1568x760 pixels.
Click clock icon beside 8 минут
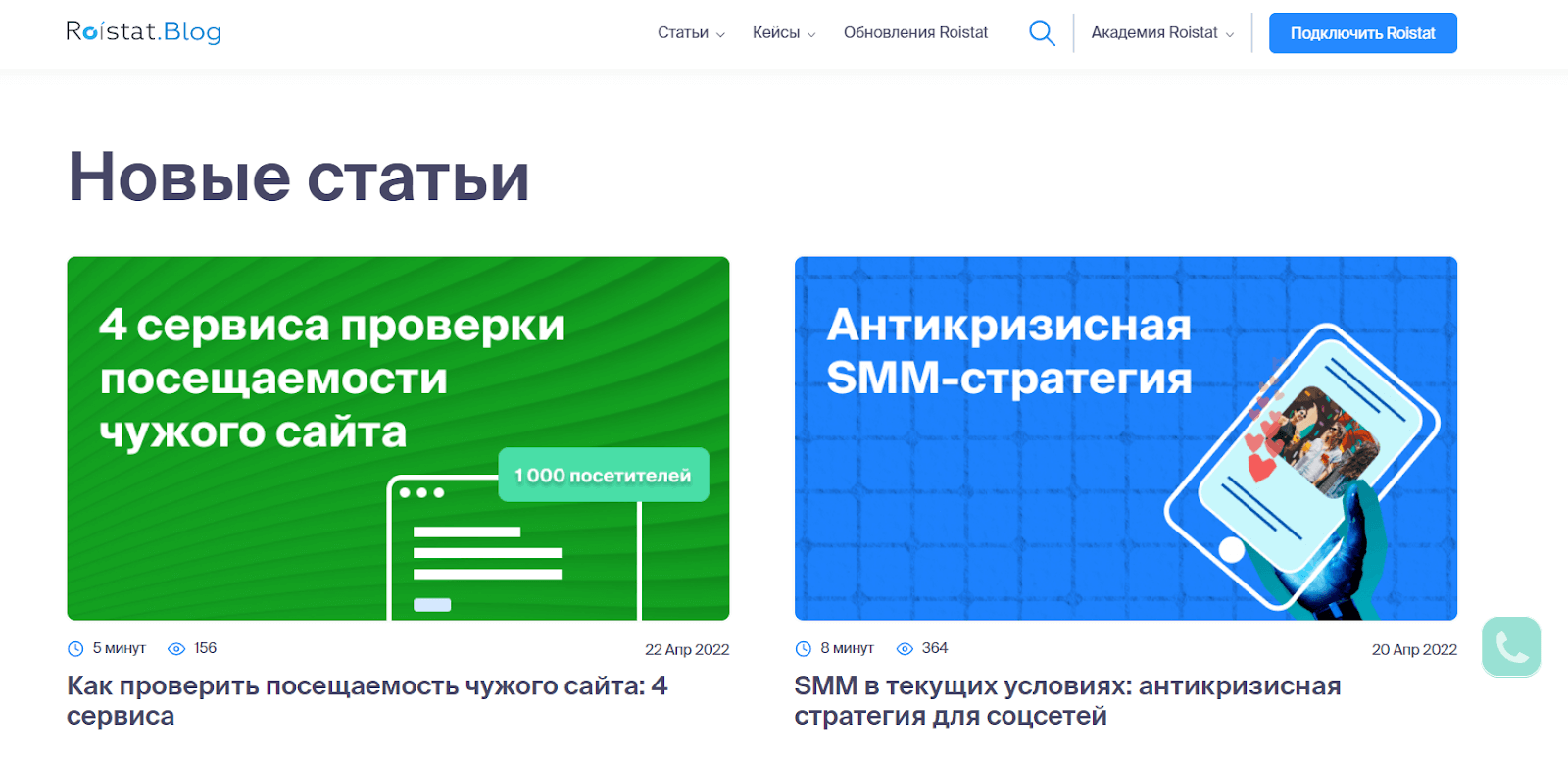[804, 649]
